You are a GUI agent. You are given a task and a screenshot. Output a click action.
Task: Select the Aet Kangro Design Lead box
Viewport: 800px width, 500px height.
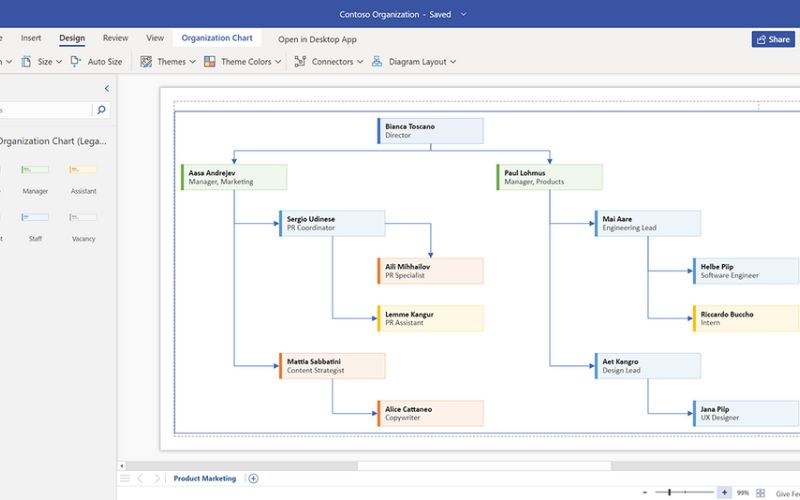(648, 366)
